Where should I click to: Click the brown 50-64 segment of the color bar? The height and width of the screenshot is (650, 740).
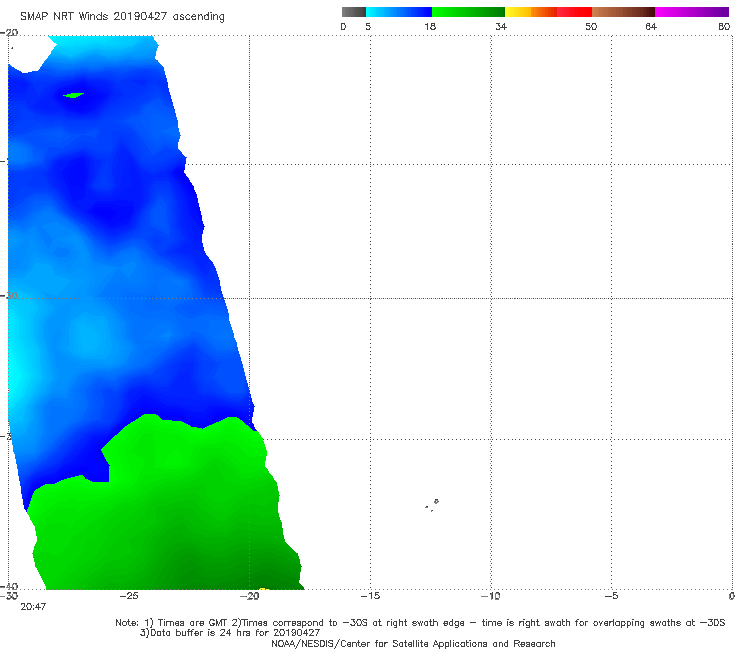623,12
